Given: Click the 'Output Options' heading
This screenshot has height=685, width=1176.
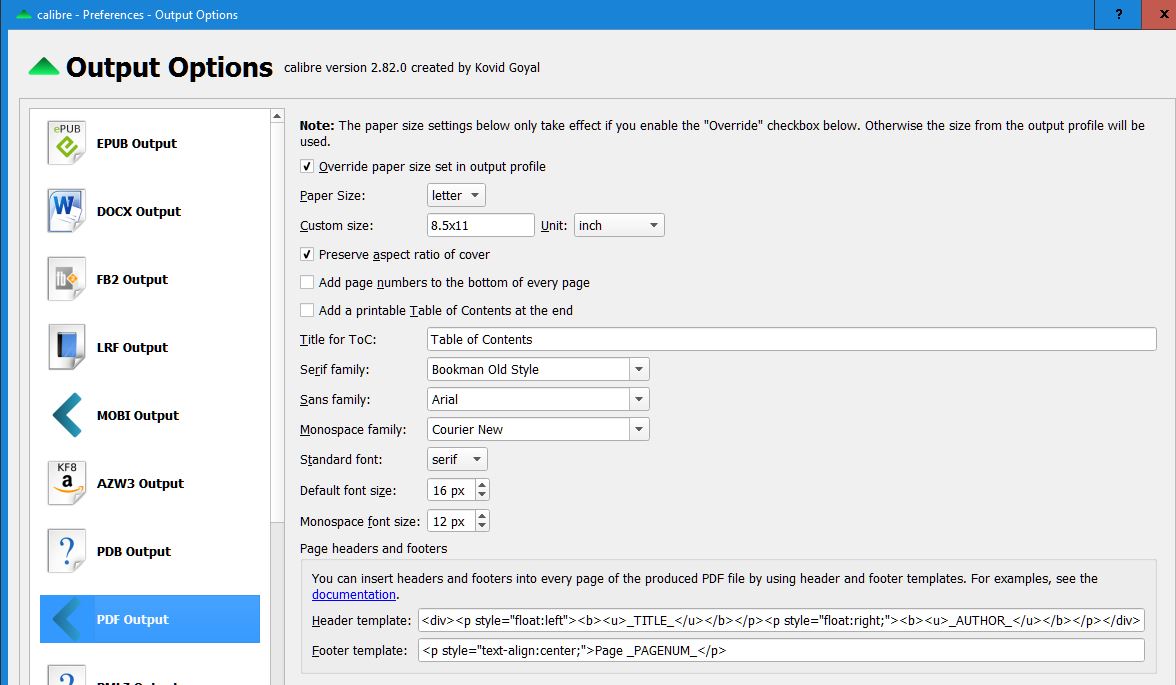Looking at the screenshot, I should 170,67.
